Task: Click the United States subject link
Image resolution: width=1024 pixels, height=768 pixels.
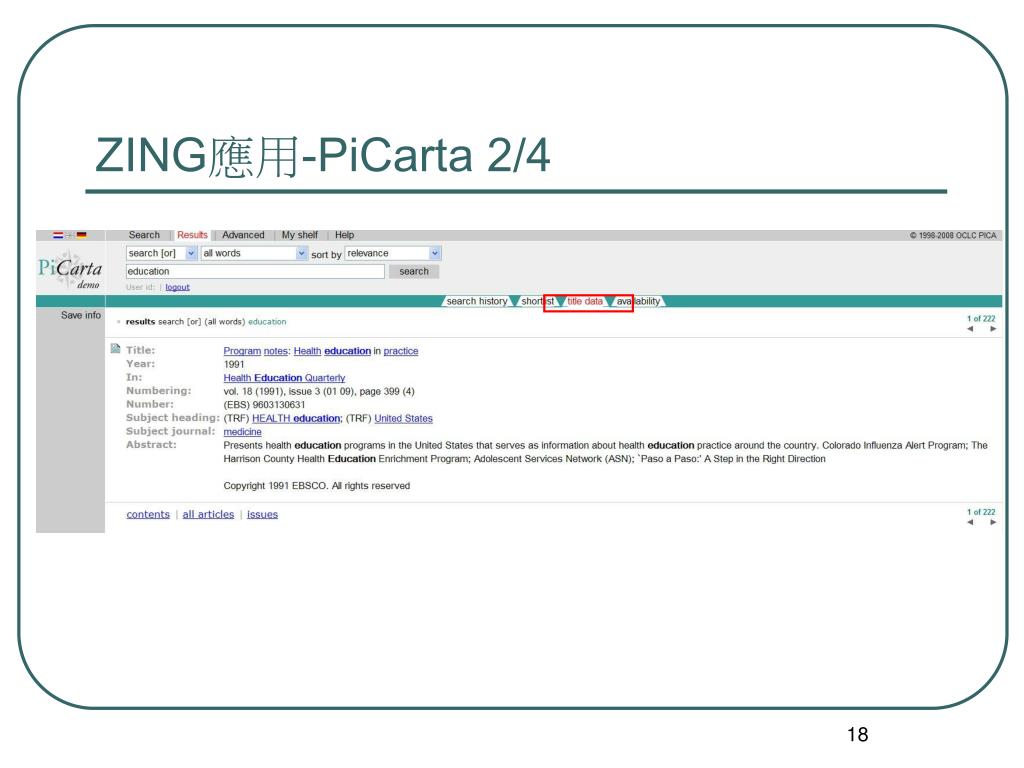Action: [x=403, y=418]
